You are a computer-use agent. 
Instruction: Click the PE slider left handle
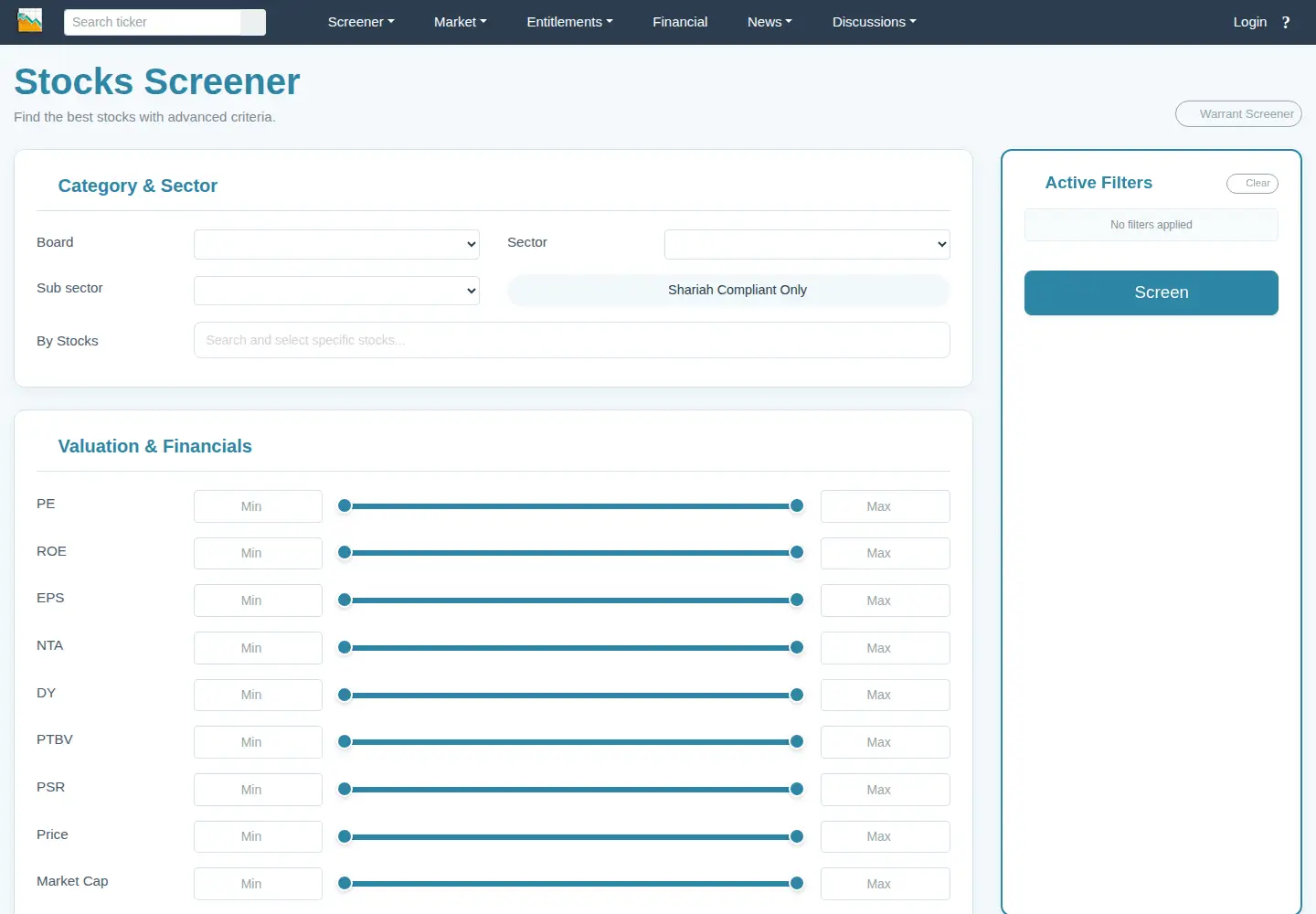(345, 505)
